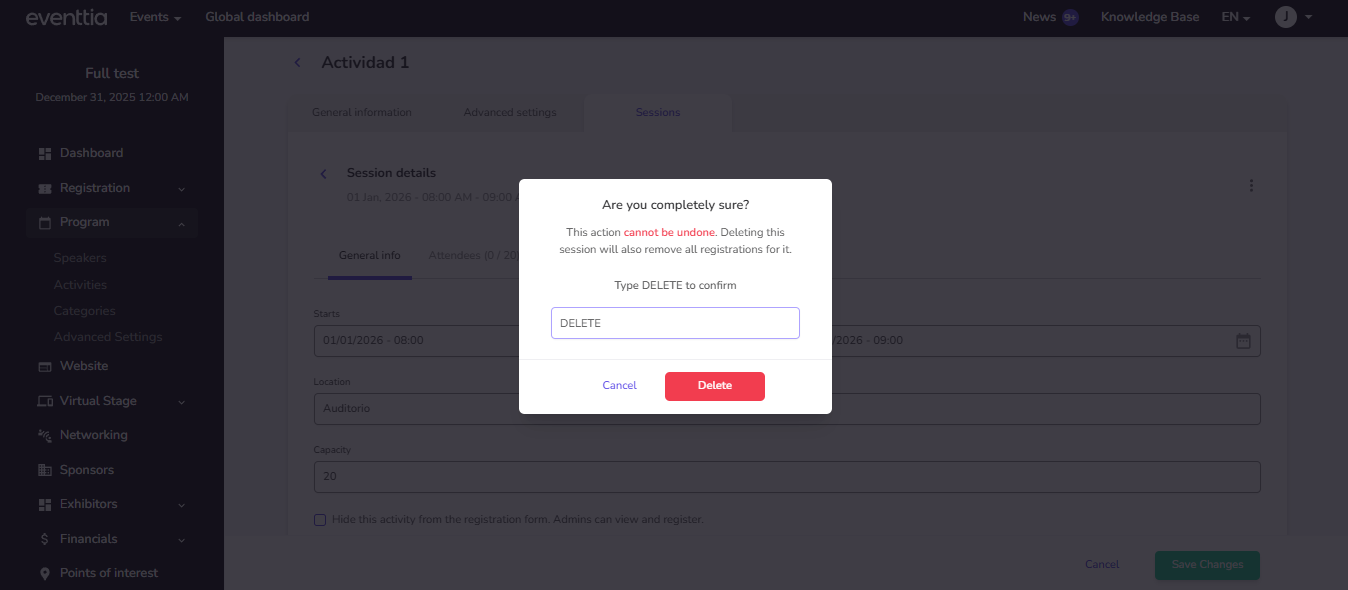Switch to the Advanced settings tab
This screenshot has width=1348, height=590.
click(510, 113)
